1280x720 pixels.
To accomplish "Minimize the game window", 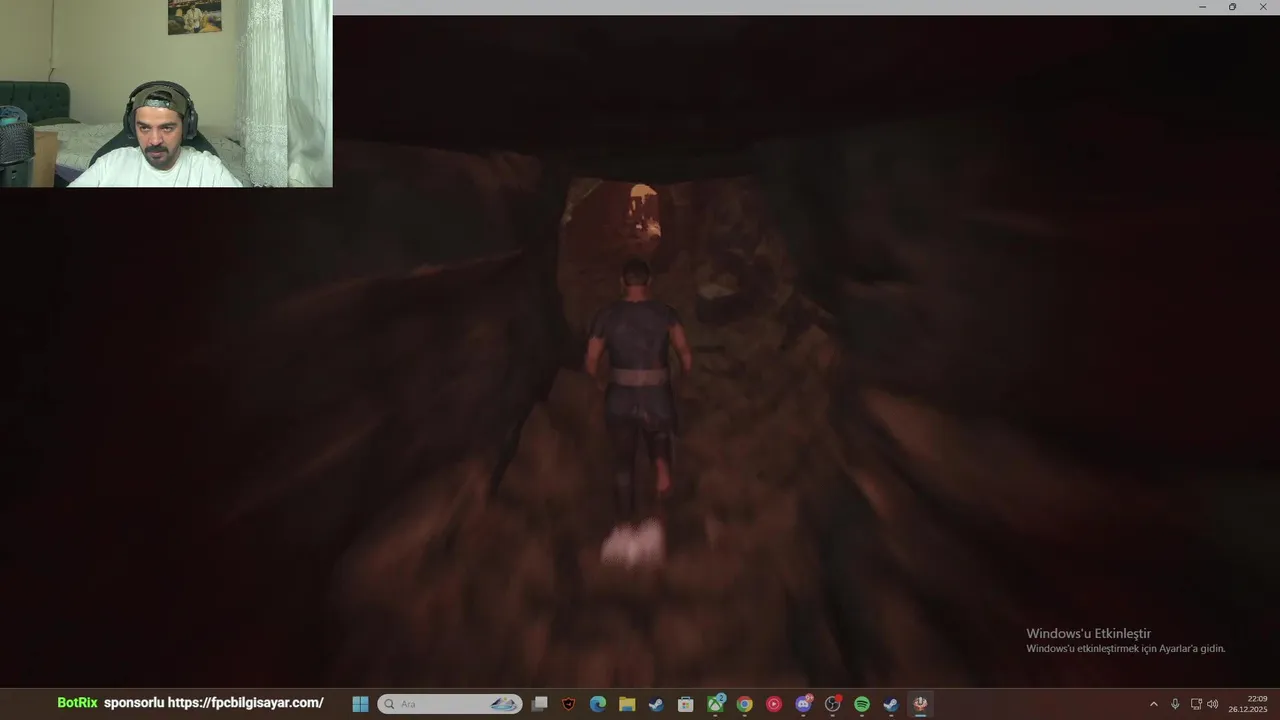I will coord(1202,7).
